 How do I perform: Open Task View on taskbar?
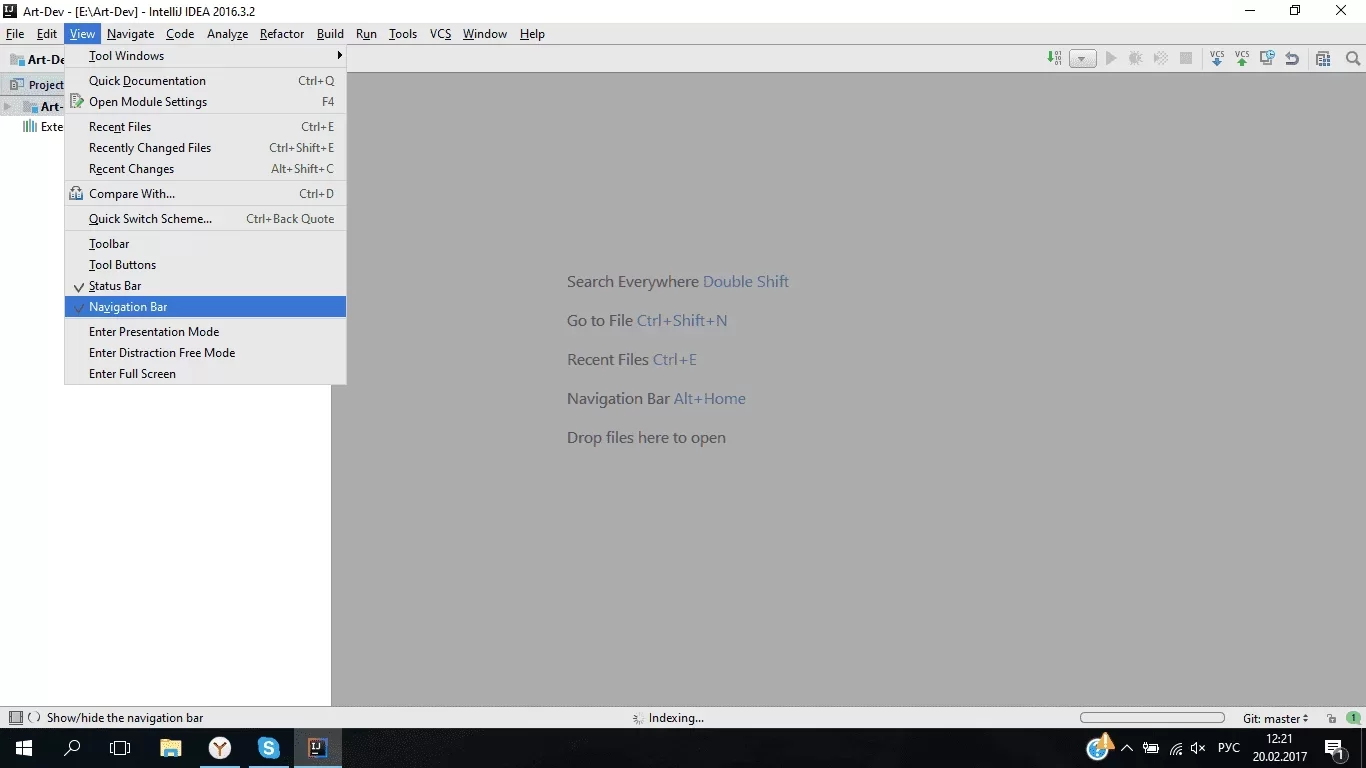point(120,748)
